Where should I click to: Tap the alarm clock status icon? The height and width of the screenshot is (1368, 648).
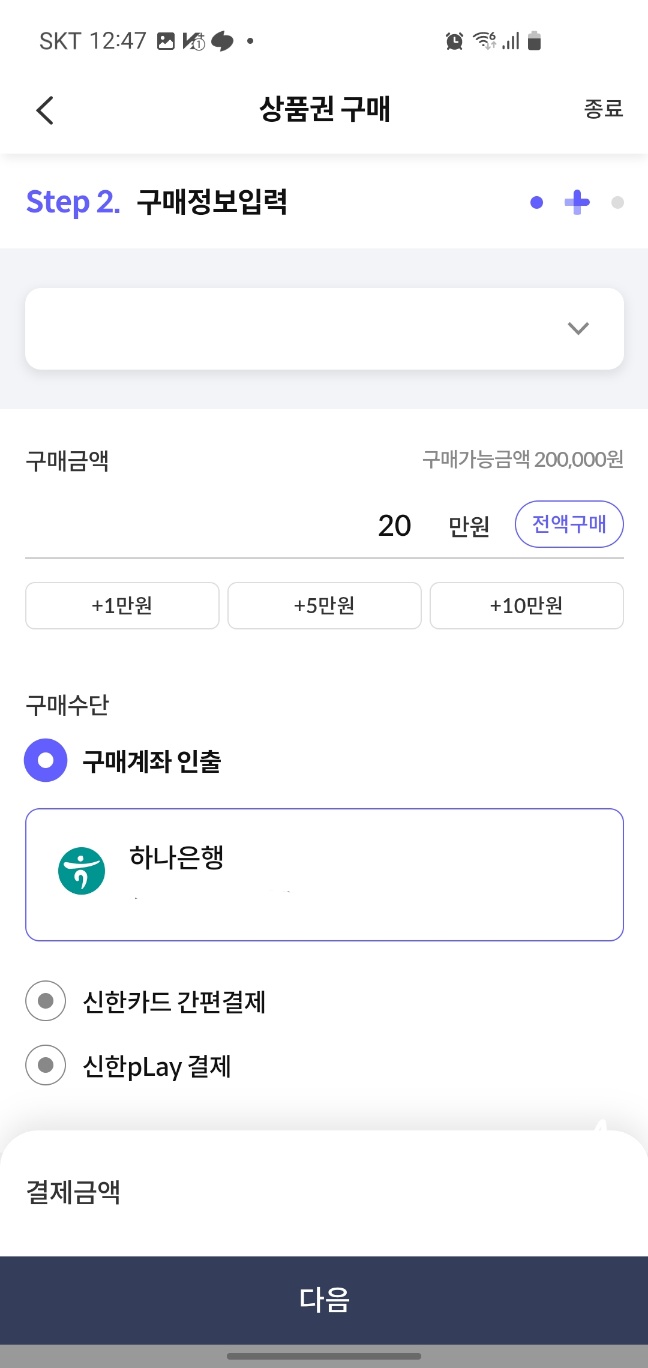455,41
